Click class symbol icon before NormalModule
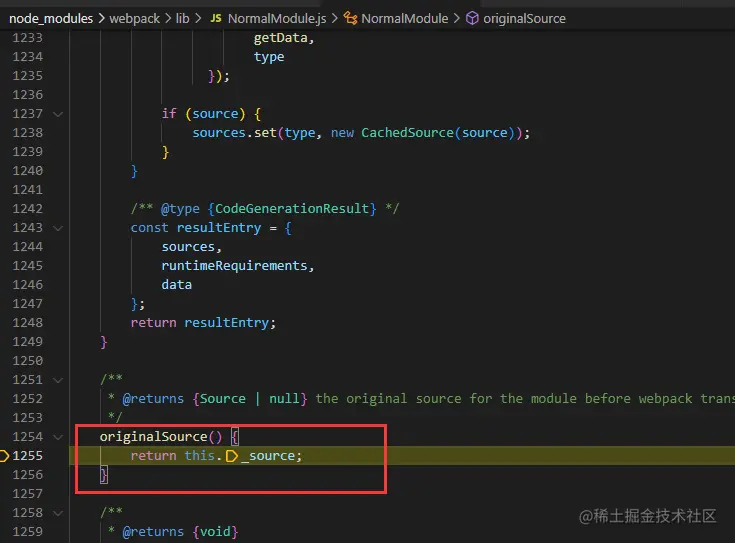The height and width of the screenshot is (543, 735). pos(350,19)
